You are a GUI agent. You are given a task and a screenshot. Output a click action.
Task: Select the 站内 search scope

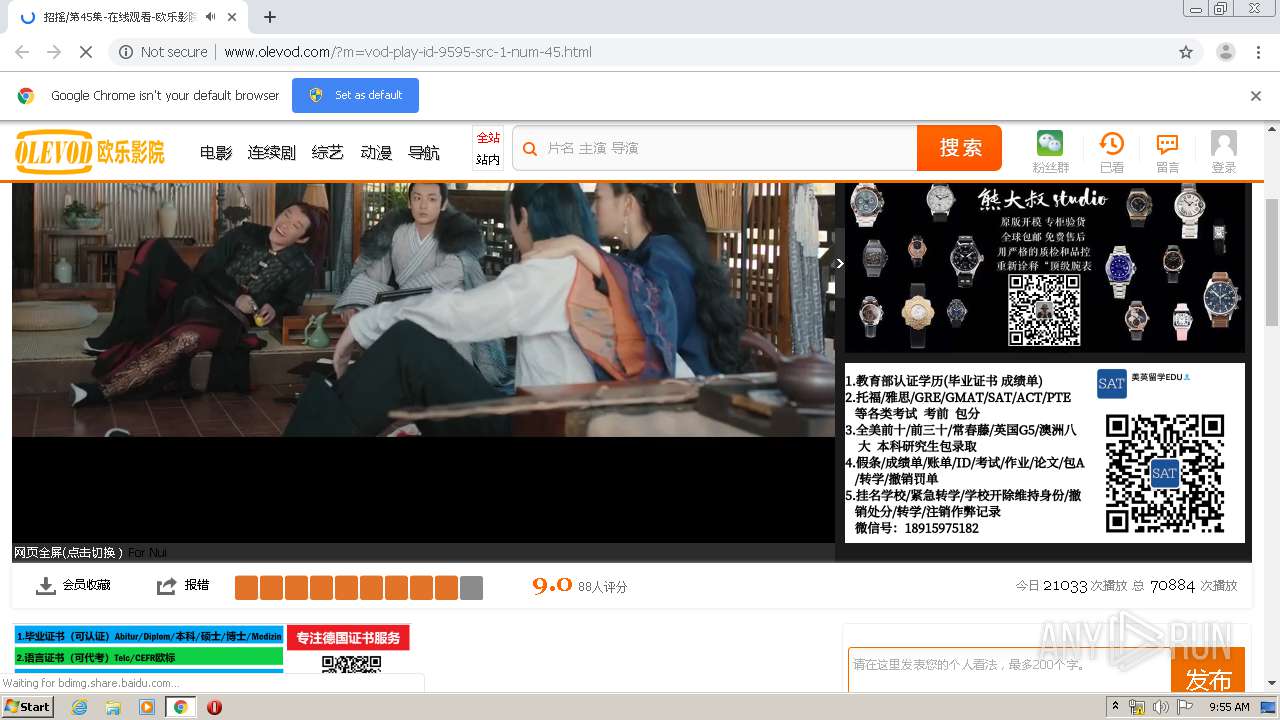(488, 160)
